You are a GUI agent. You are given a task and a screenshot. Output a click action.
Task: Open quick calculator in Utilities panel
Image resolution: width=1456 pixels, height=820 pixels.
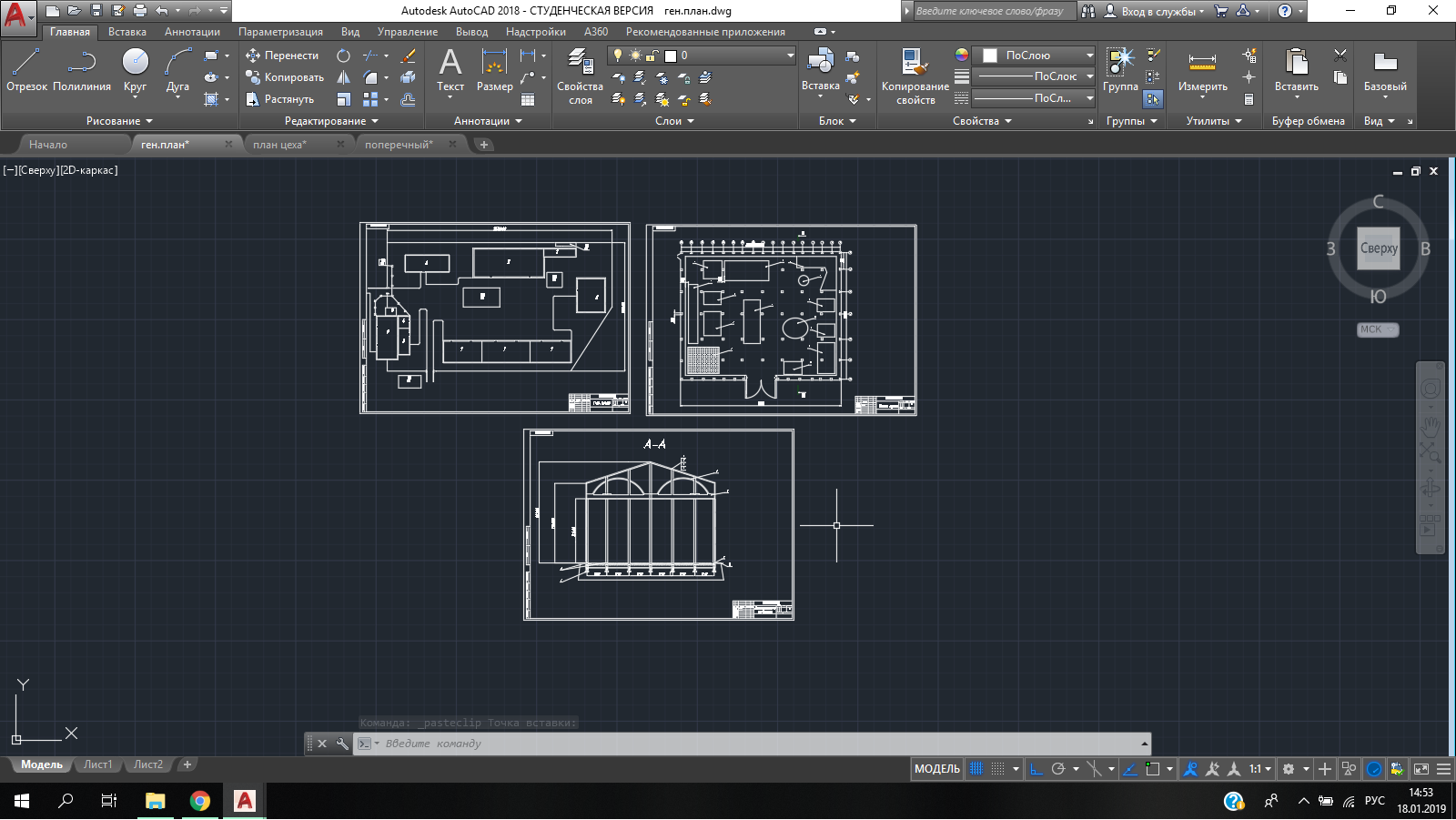(1249, 99)
